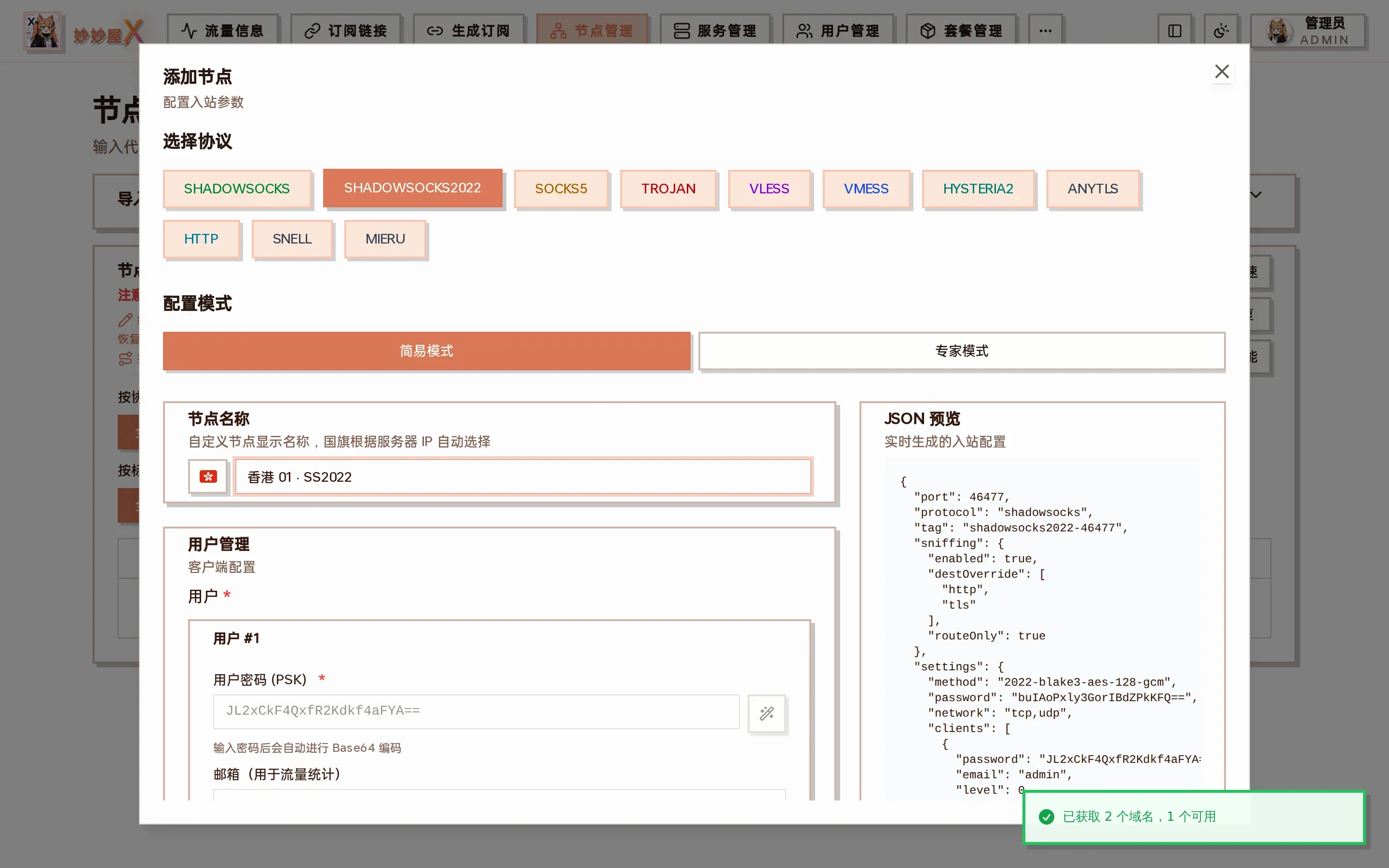Select the TROJAN protocol
The height and width of the screenshot is (868, 1389).
point(668,189)
